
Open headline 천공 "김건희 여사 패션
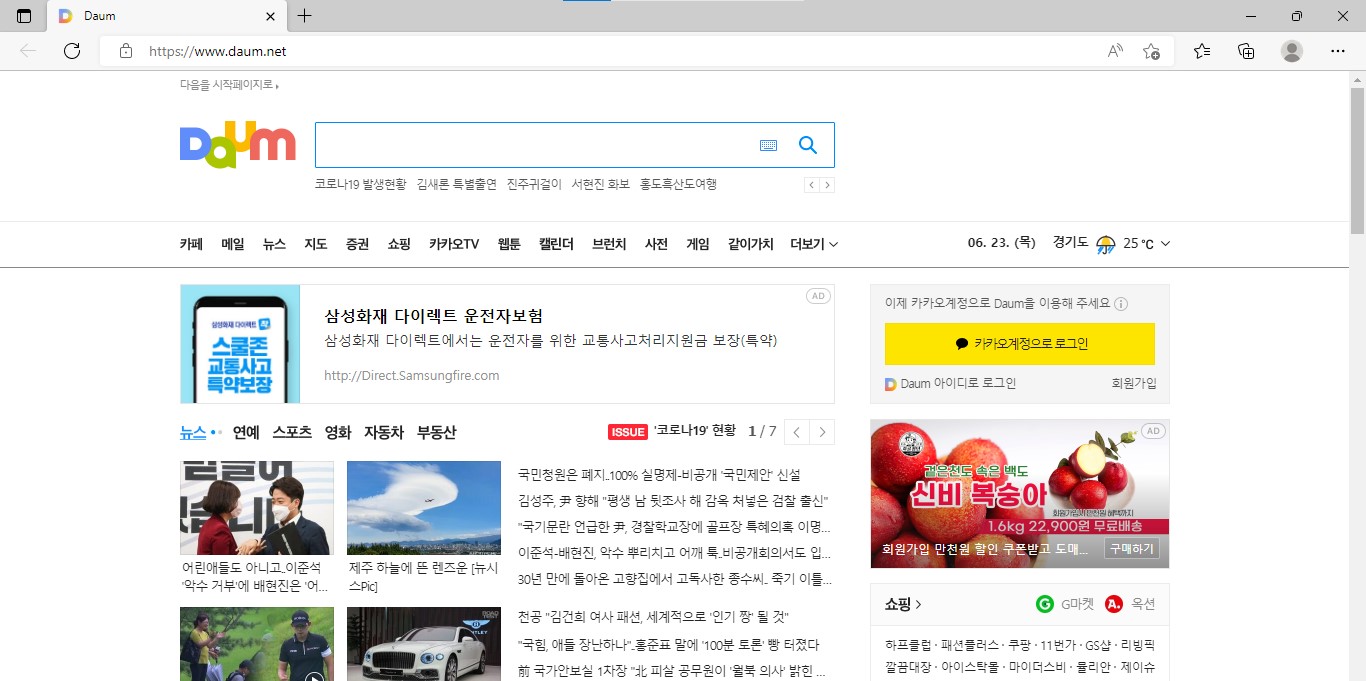[653, 617]
